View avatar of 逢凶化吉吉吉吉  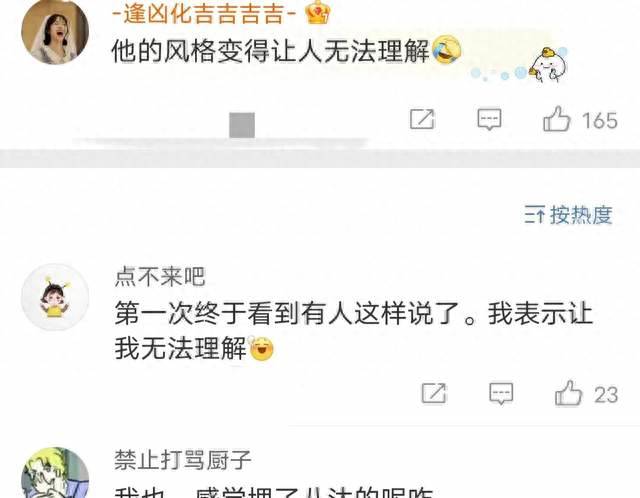click(x=55, y=31)
